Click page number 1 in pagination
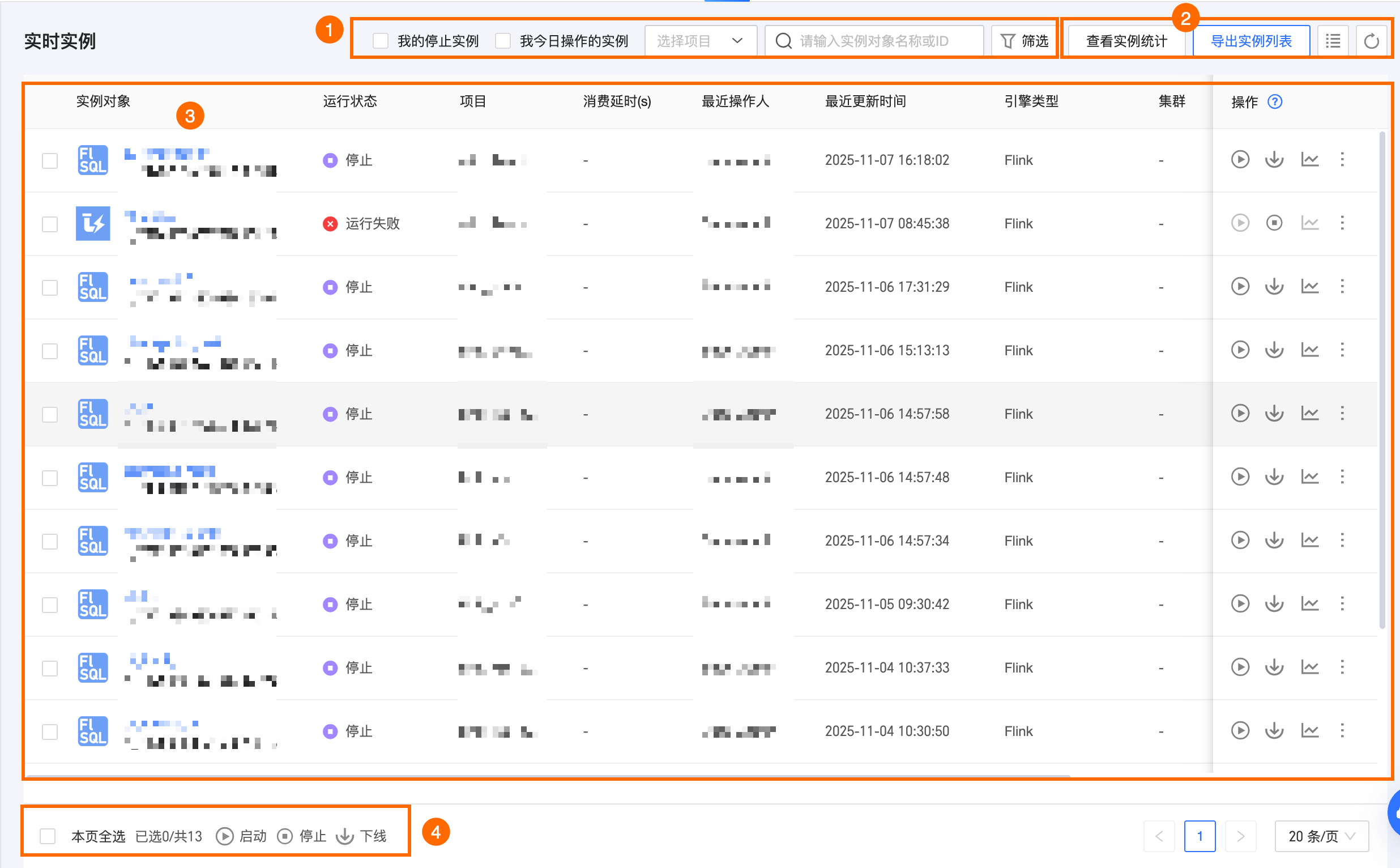Screen dimensions: 1400x868 click(x=1199, y=836)
